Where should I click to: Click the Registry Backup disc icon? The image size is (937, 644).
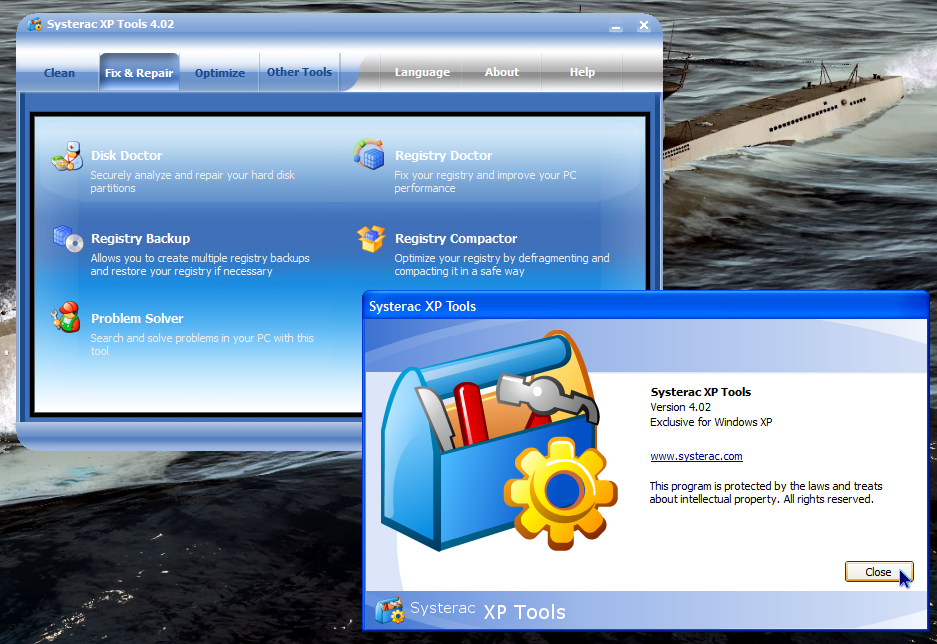tap(68, 239)
